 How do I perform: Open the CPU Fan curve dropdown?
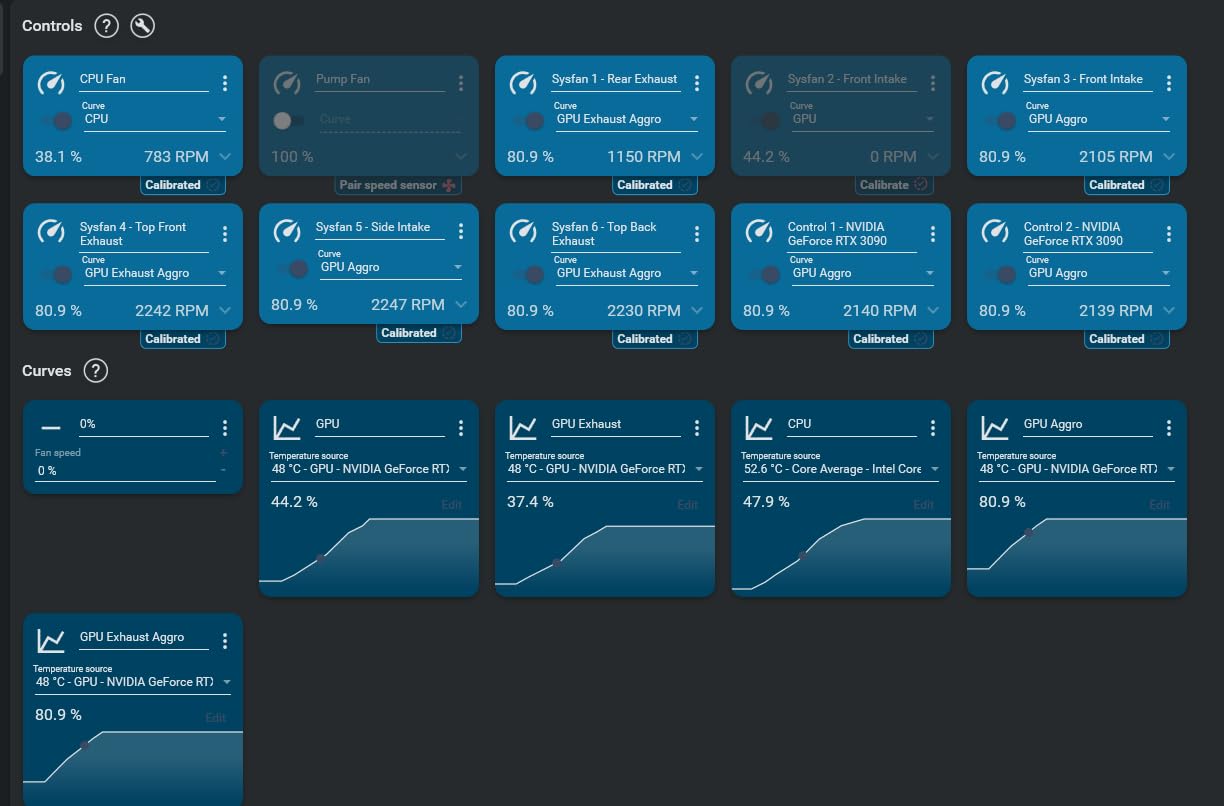click(155, 119)
